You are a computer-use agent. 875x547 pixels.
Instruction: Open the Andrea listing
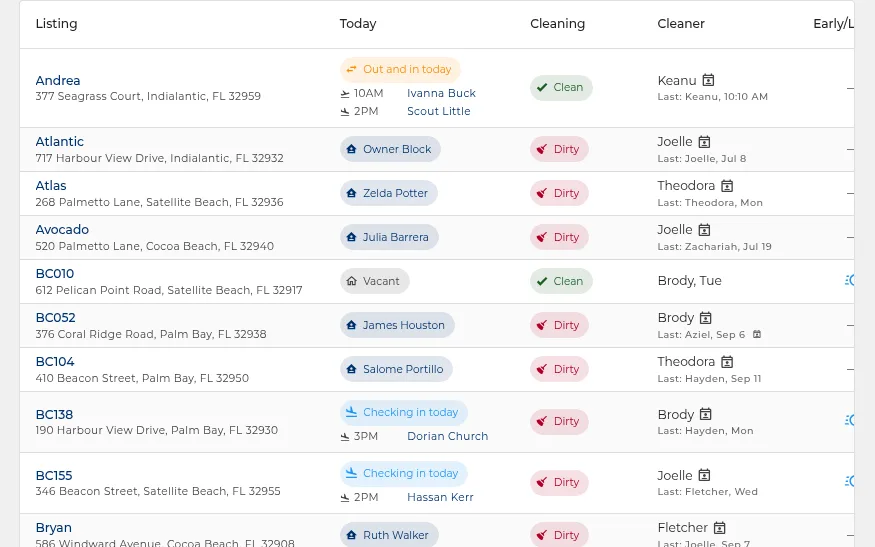tap(57, 80)
